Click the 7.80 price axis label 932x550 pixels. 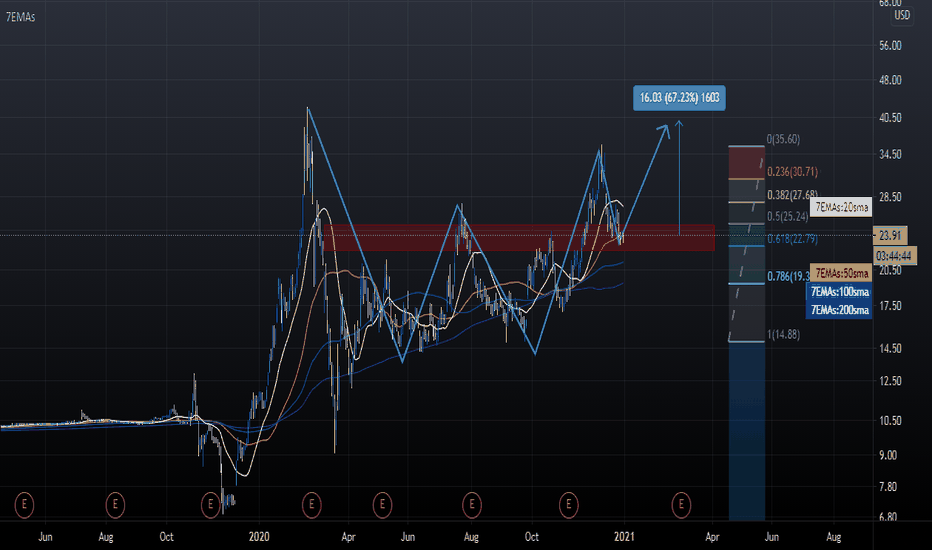pyautogui.click(x=888, y=487)
